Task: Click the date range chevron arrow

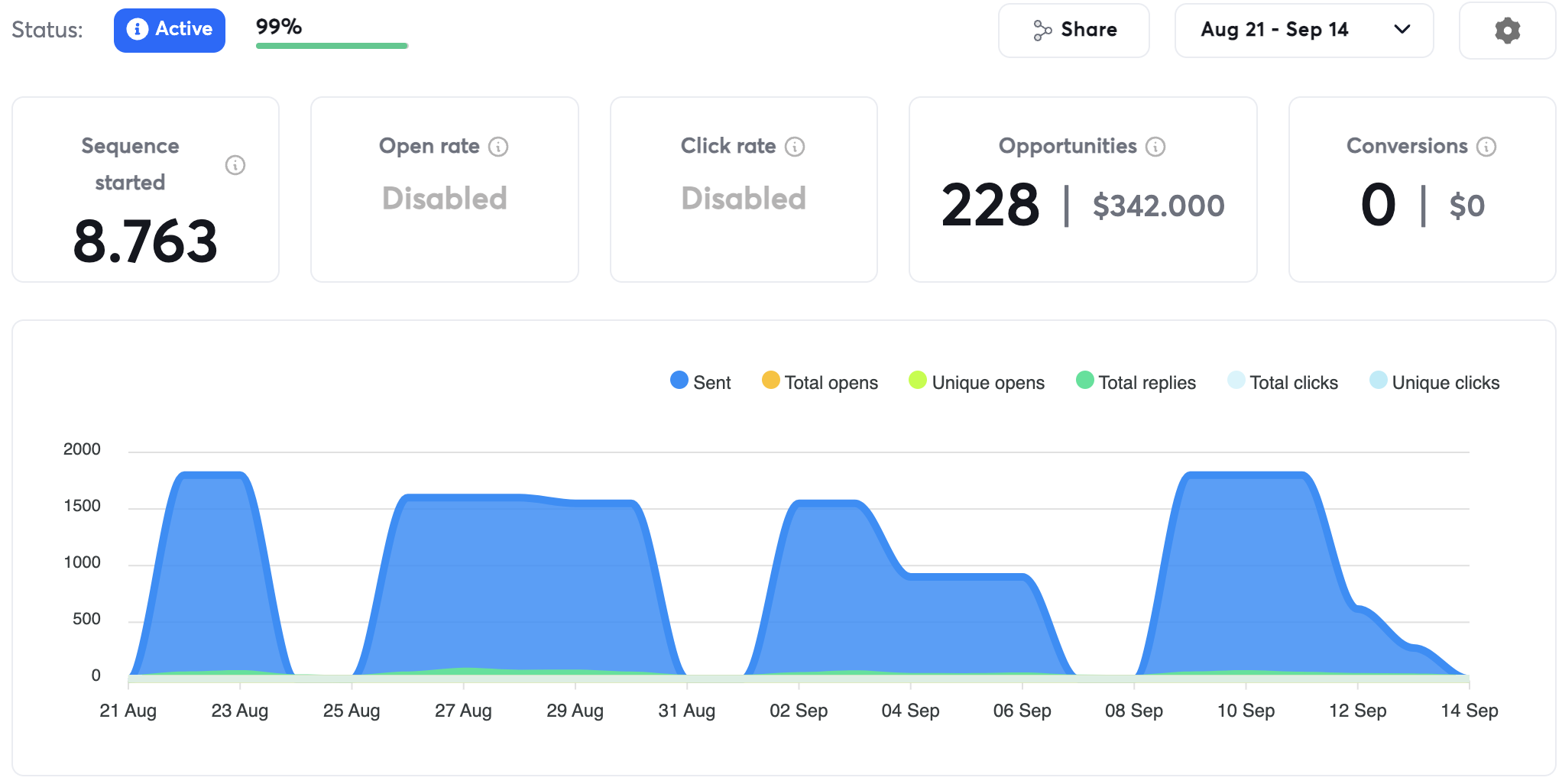Action: (x=1402, y=30)
